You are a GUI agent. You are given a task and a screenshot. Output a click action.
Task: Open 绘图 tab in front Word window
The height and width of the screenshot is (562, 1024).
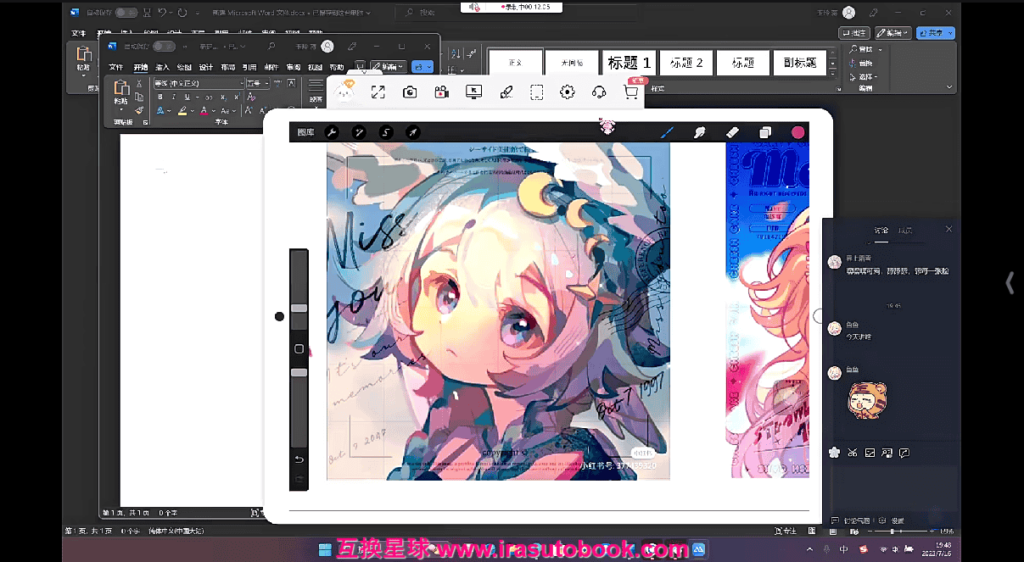point(184,67)
